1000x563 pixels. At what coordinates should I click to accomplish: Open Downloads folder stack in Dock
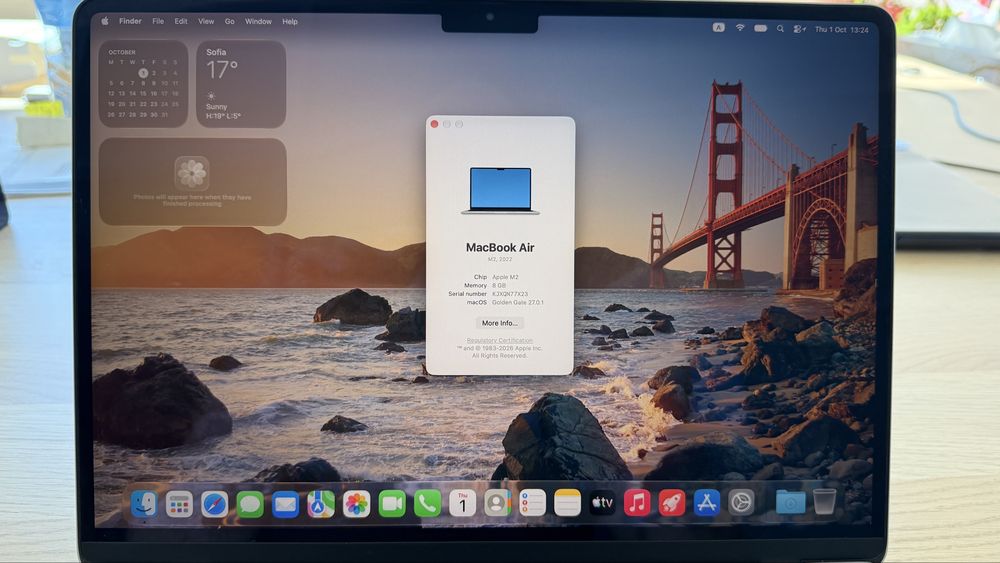[790, 502]
